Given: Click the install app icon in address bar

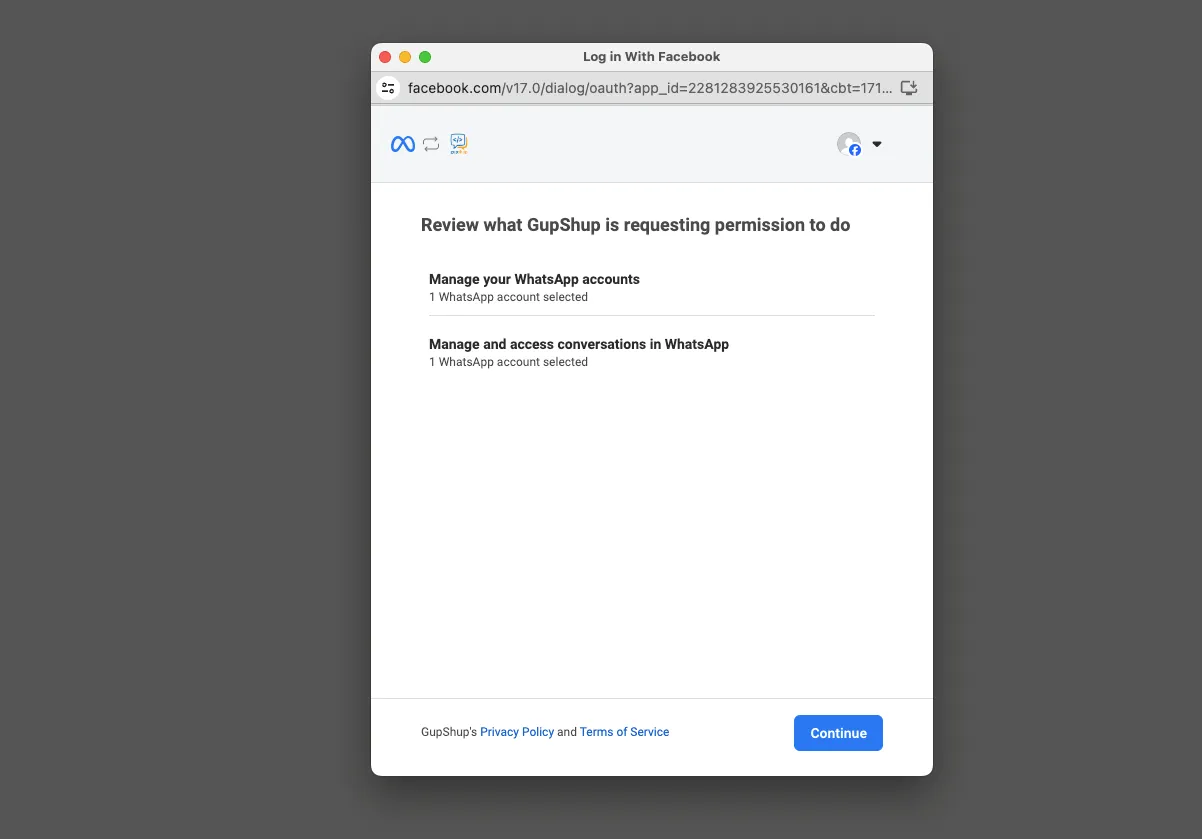Looking at the screenshot, I should (x=909, y=88).
